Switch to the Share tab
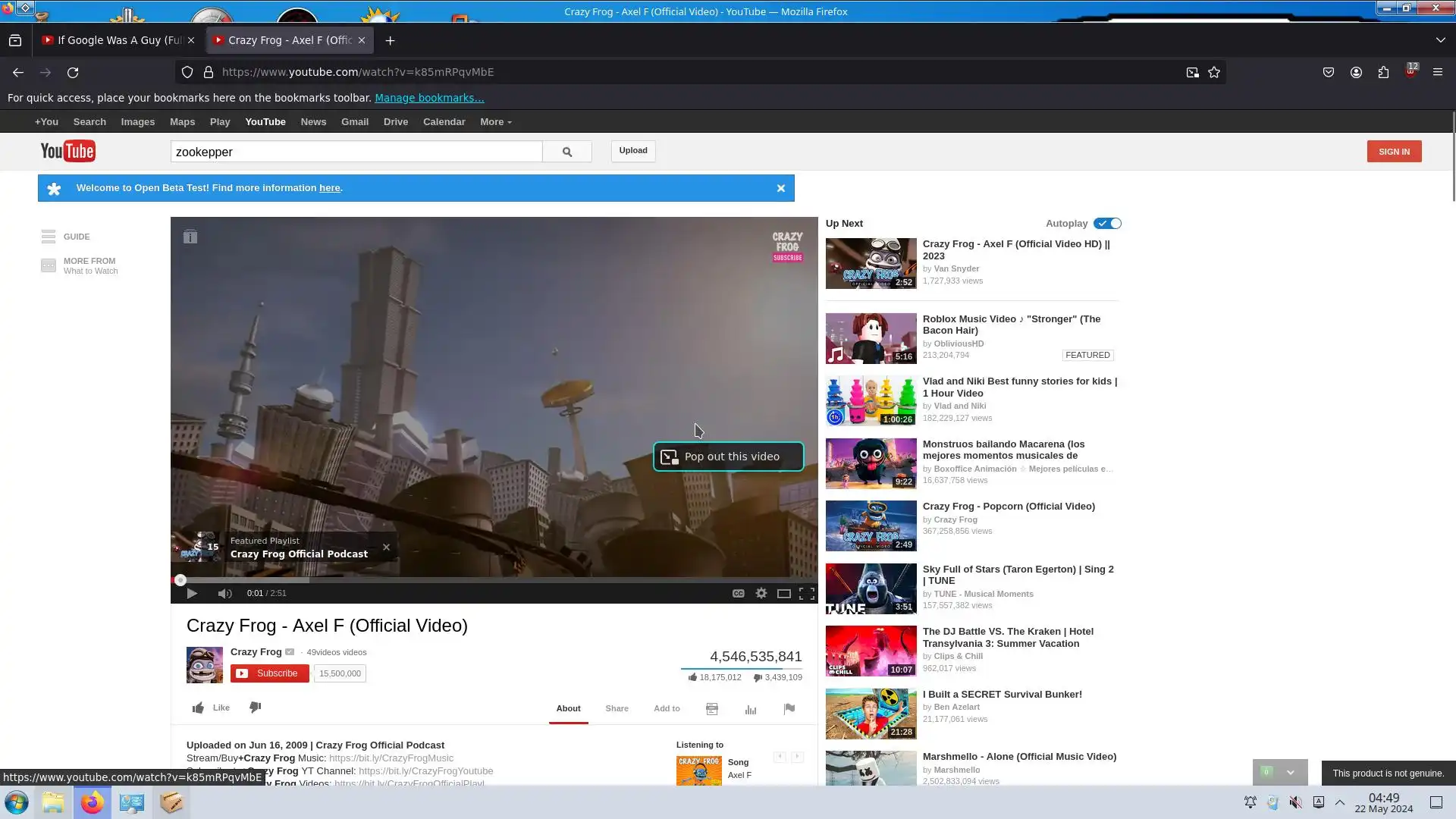The width and height of the screenshot is (1456, 819). [617, 708]
